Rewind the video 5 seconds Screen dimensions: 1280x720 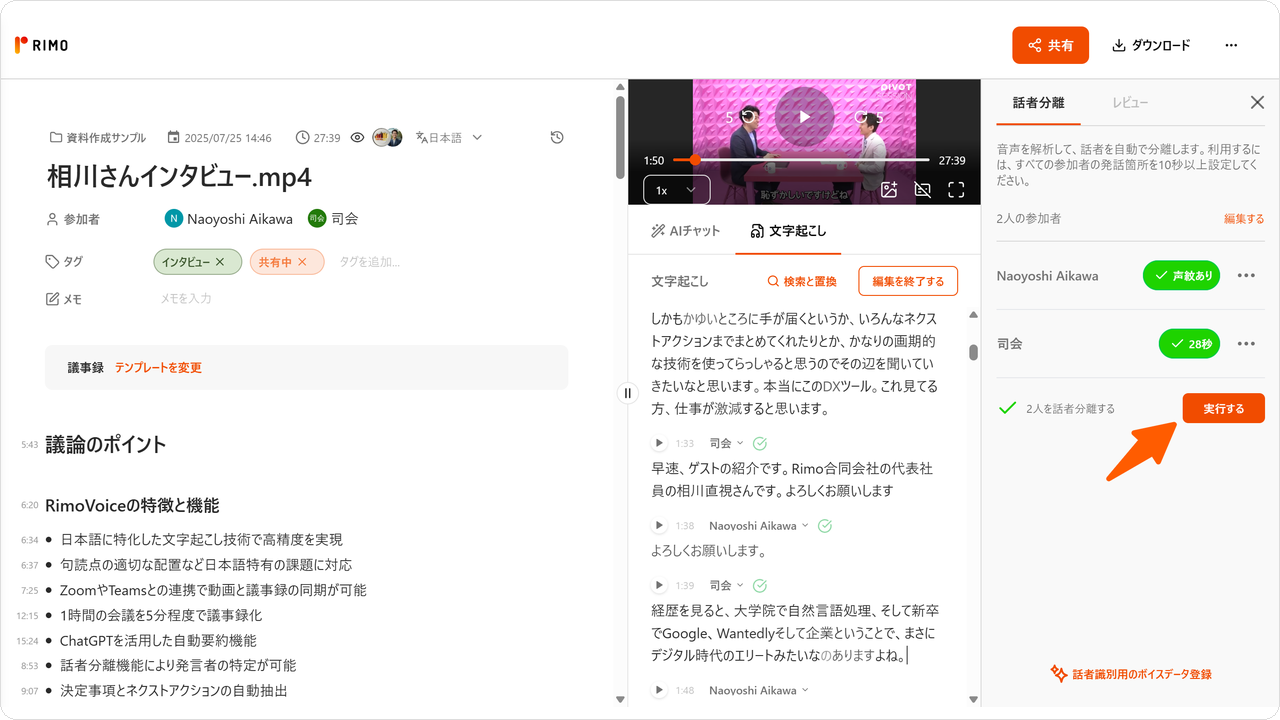click(743, 117)
